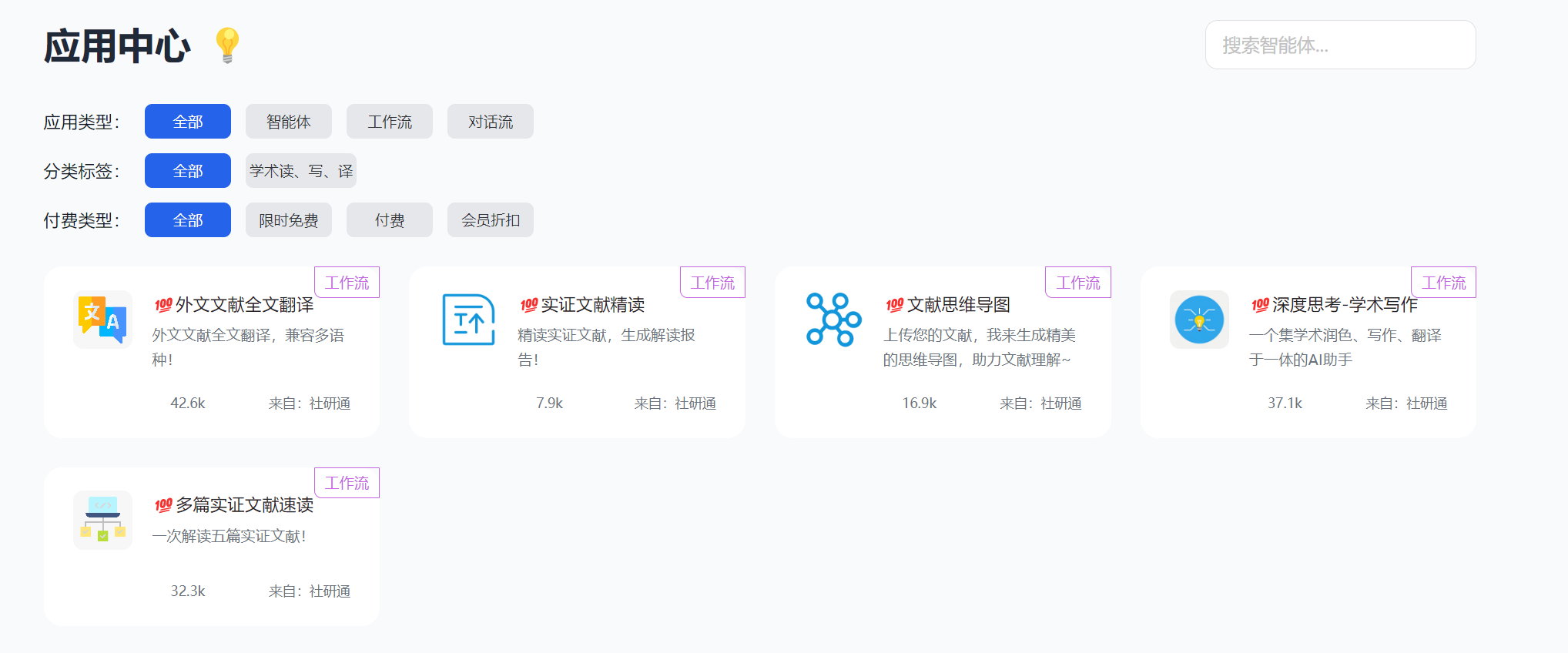Click the lightbulb emoji beside 应用中心
This screenshot has width=1568, height=653.
point(227,45)
